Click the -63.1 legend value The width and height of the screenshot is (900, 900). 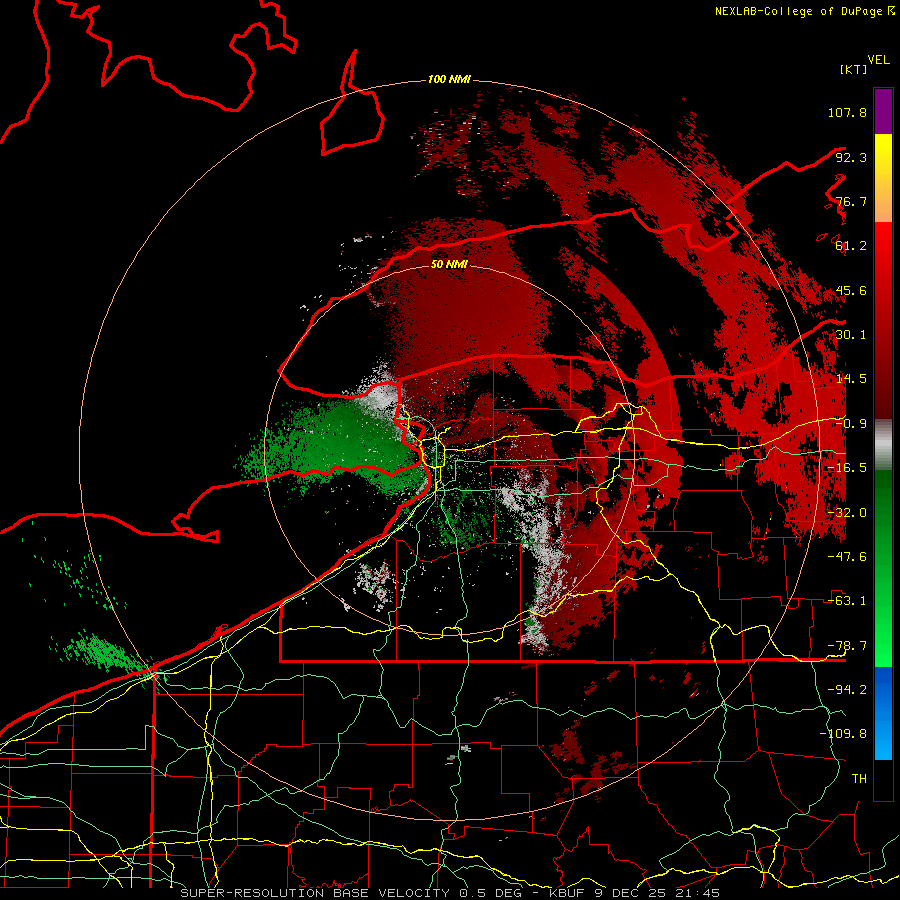coord(847,601)
